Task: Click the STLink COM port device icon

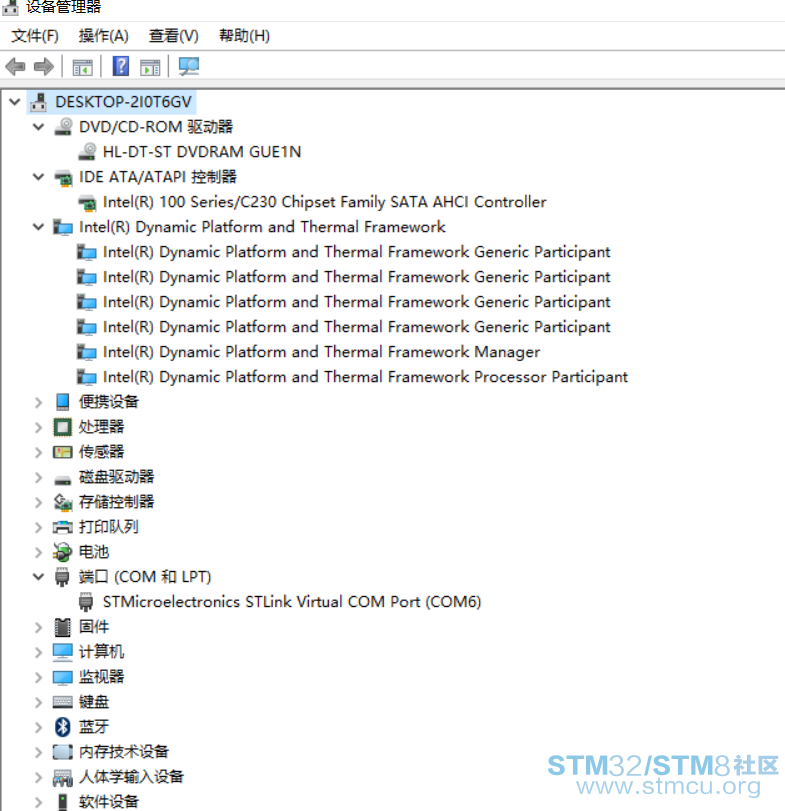Action: (86, 602)
